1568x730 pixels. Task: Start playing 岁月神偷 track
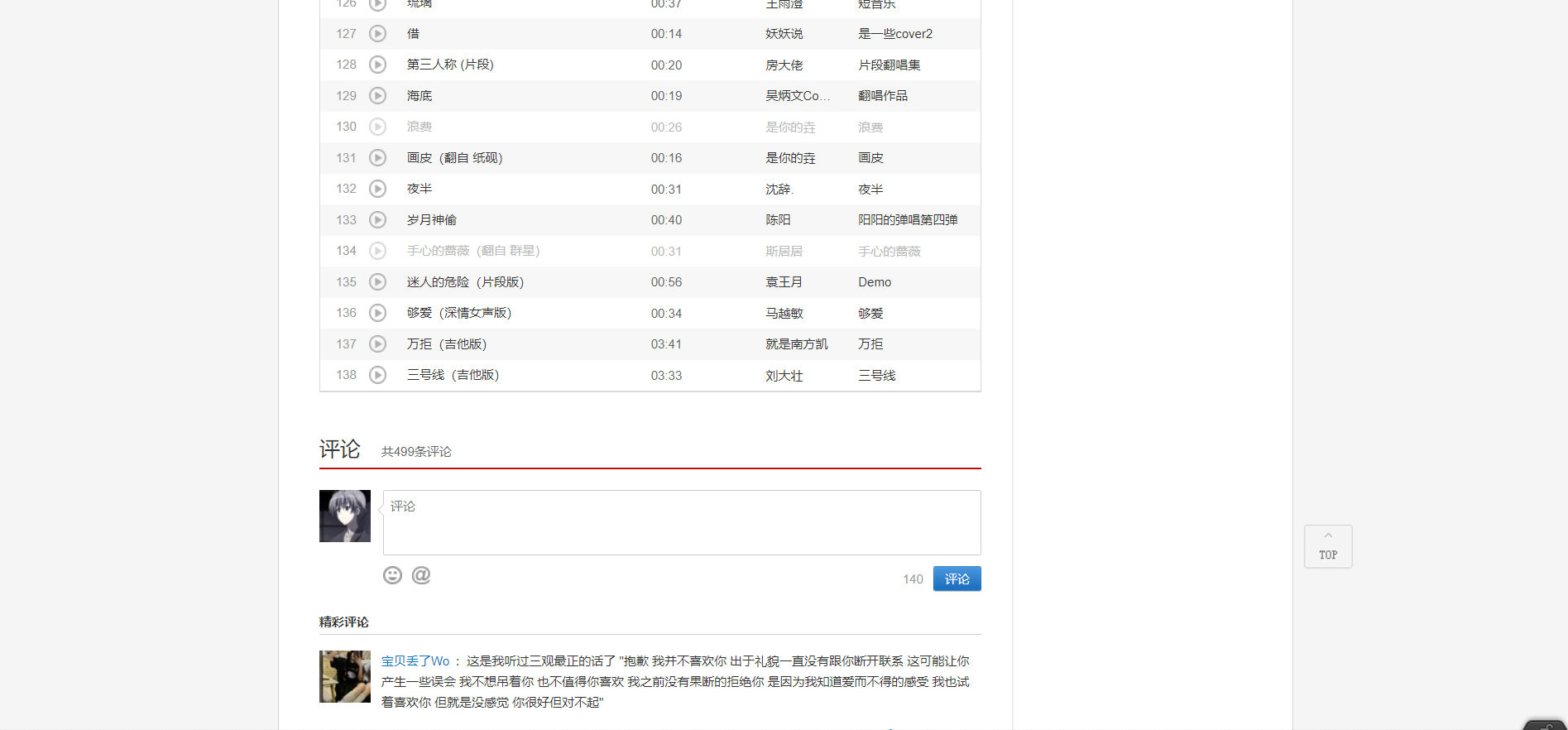[377, 220]
